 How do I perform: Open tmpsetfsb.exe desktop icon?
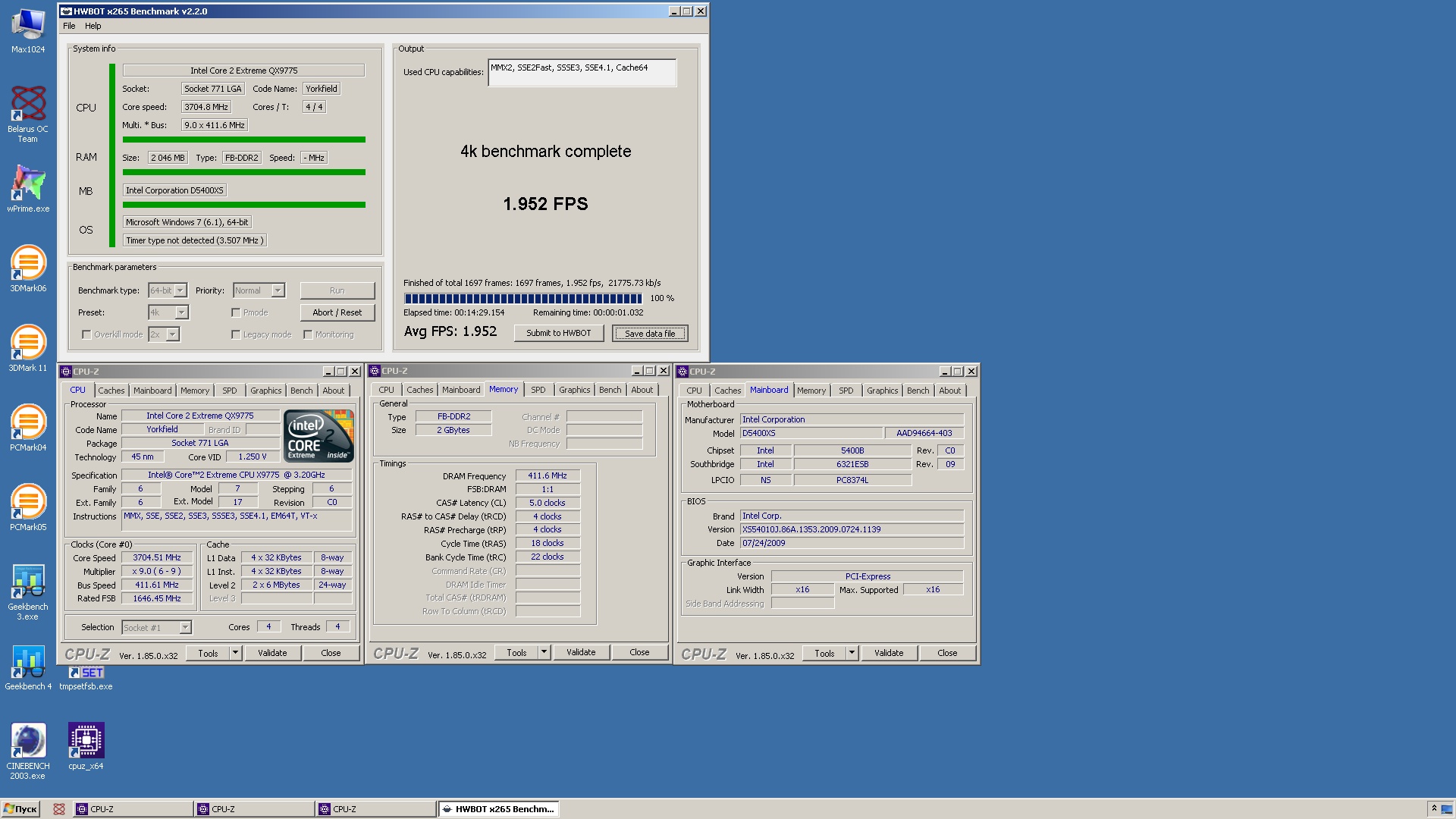pos(86,677)
